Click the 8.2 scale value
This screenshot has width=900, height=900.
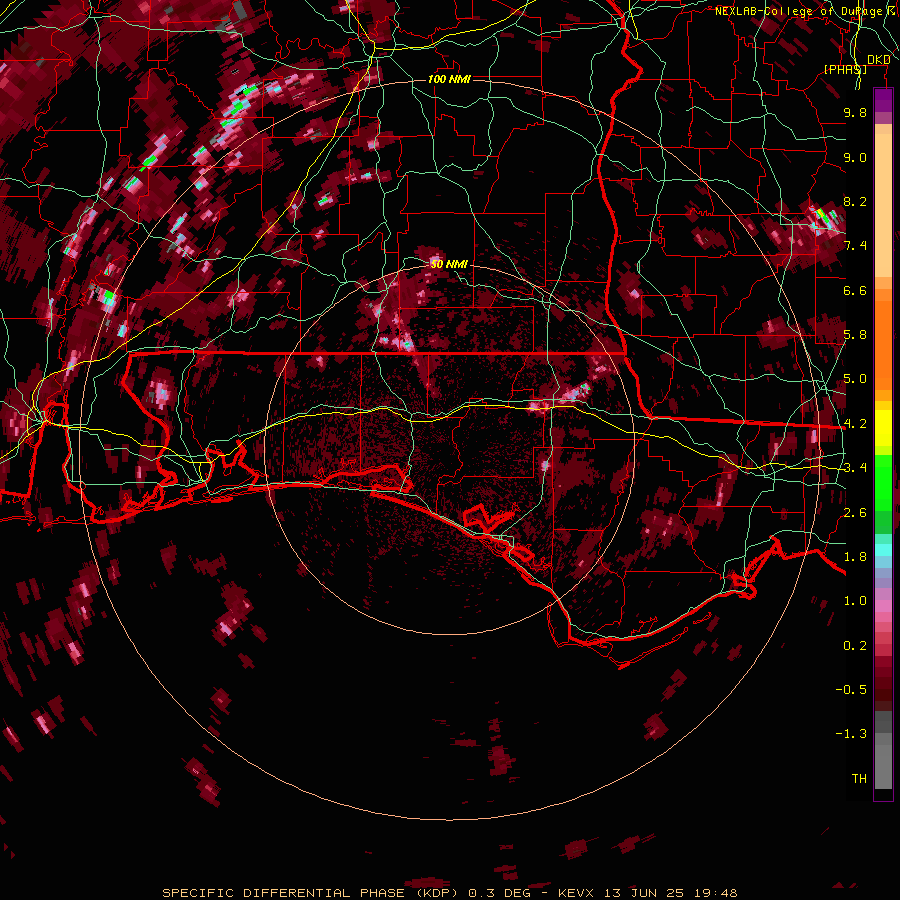tap(855, 201)
